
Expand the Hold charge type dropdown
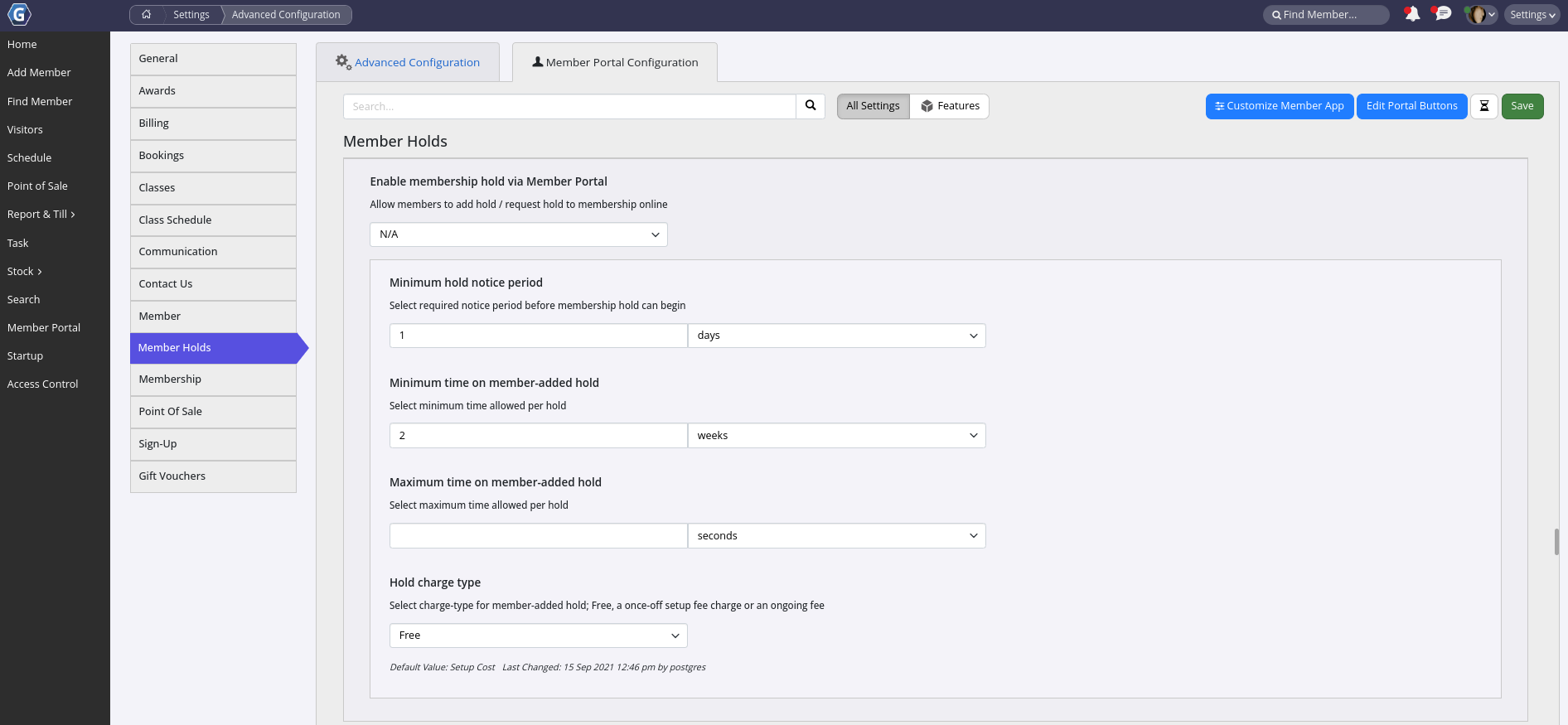coord(538,636)
